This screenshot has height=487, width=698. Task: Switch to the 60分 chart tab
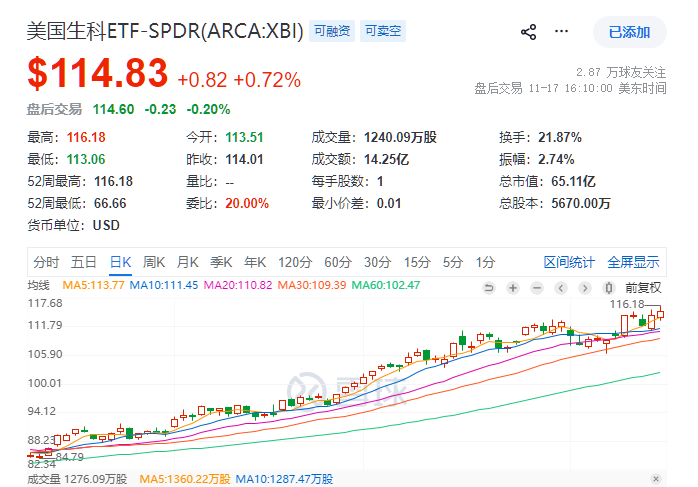click(338, 262)
